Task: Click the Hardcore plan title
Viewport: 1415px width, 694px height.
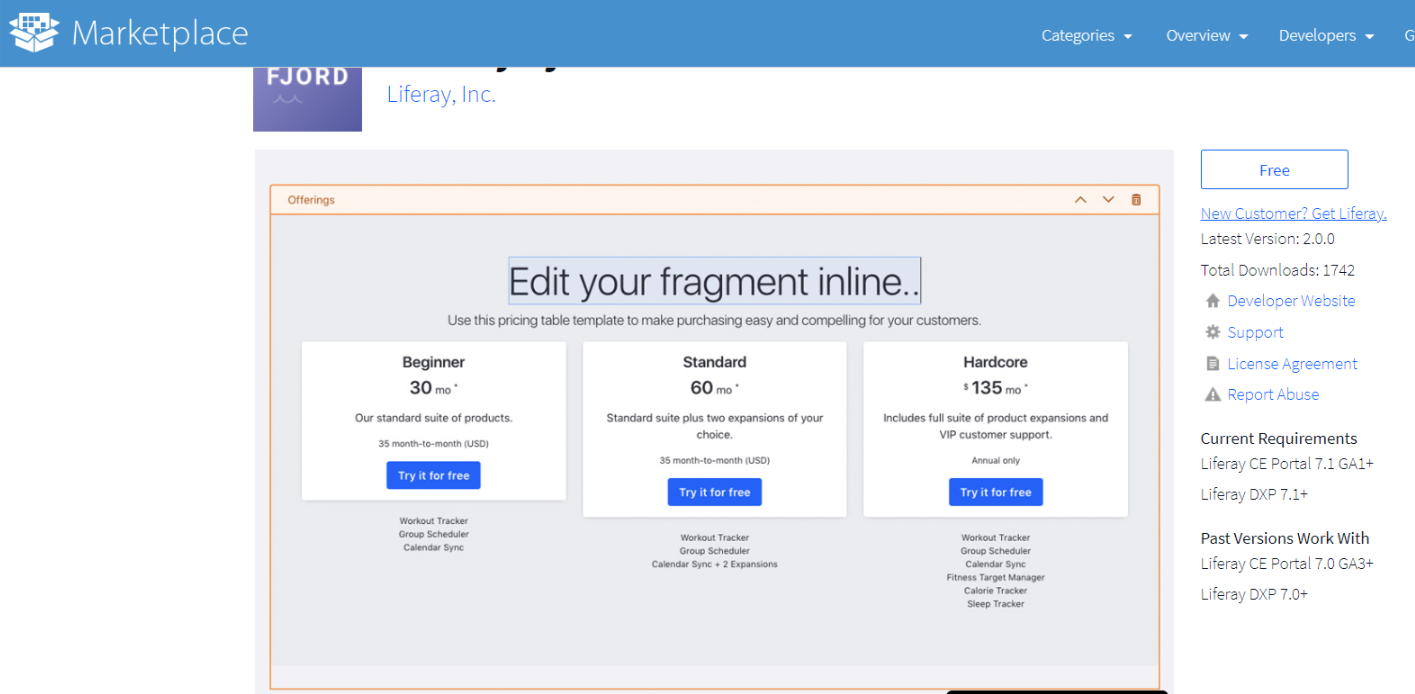Action: tap(996, 362)
